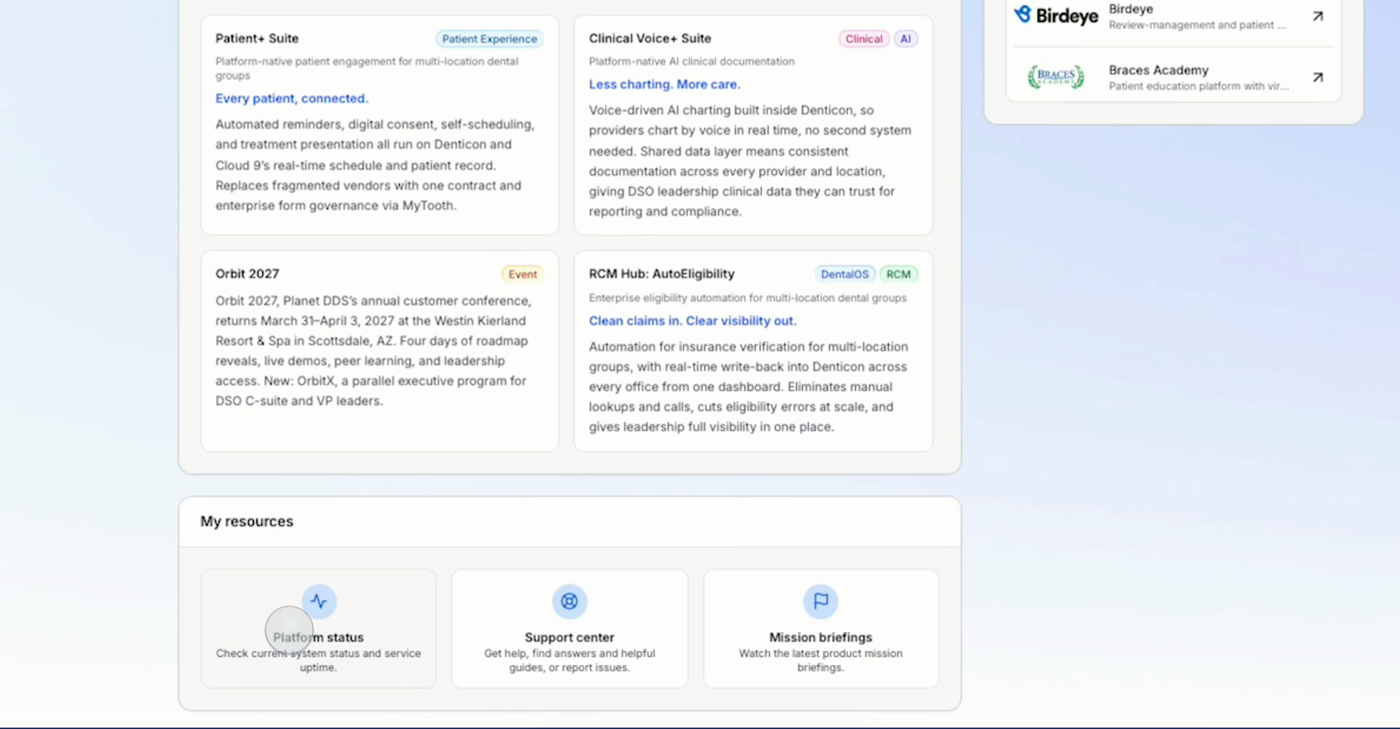Viewport: 1400px width, 729px height.
Task: Open Braces Academy external link arrow
Action: point(1318,77)
